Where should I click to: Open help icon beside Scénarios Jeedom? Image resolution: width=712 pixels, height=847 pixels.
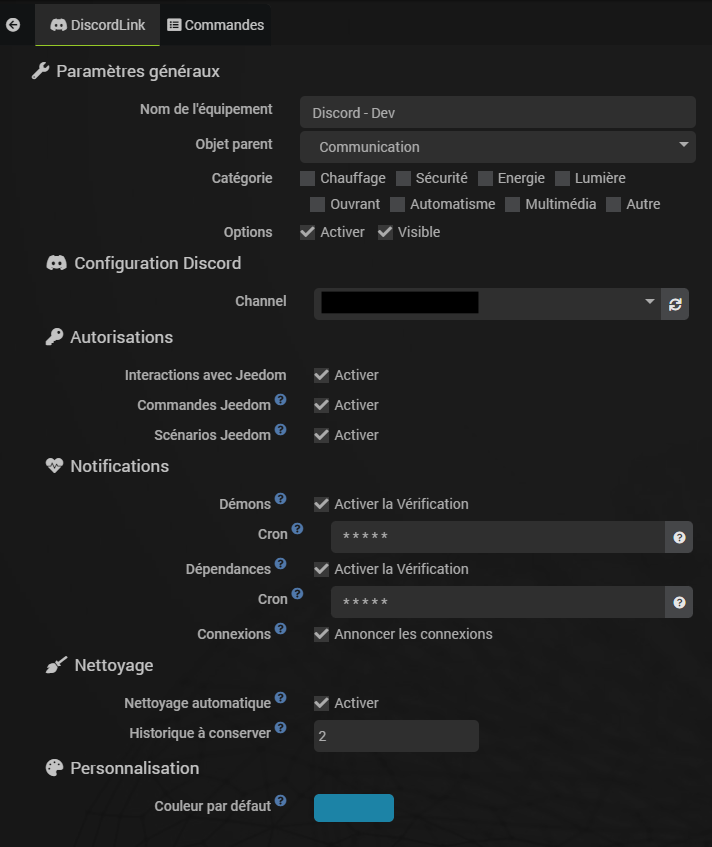tap(280, 430)
